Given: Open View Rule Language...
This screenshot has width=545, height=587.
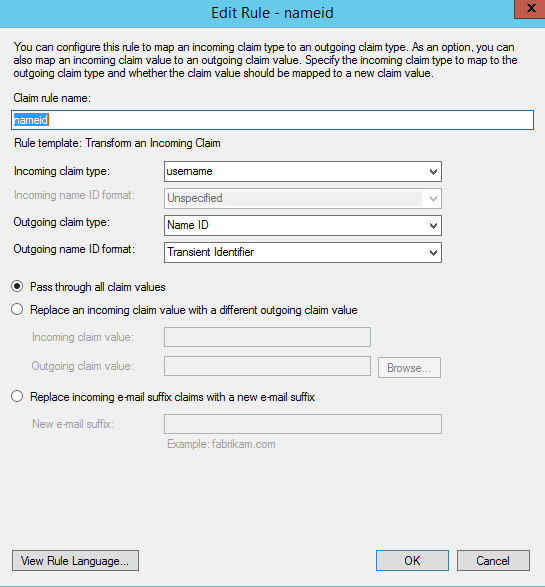Looking at the screenshot, I should (x=75, y=560).
